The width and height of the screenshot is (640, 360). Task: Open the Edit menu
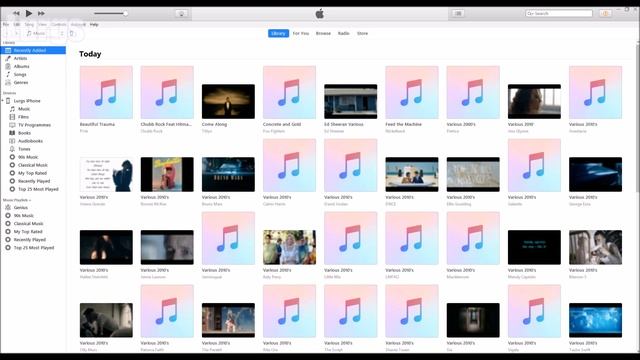coord(16,24)
